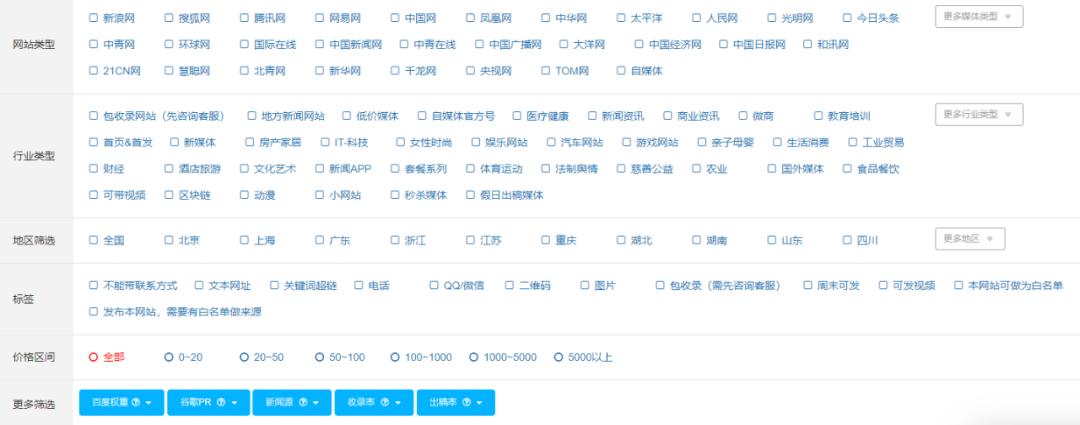Check the 广东 region checkbox
Viewport: 1080px width, 425px height.
(319, 240)
